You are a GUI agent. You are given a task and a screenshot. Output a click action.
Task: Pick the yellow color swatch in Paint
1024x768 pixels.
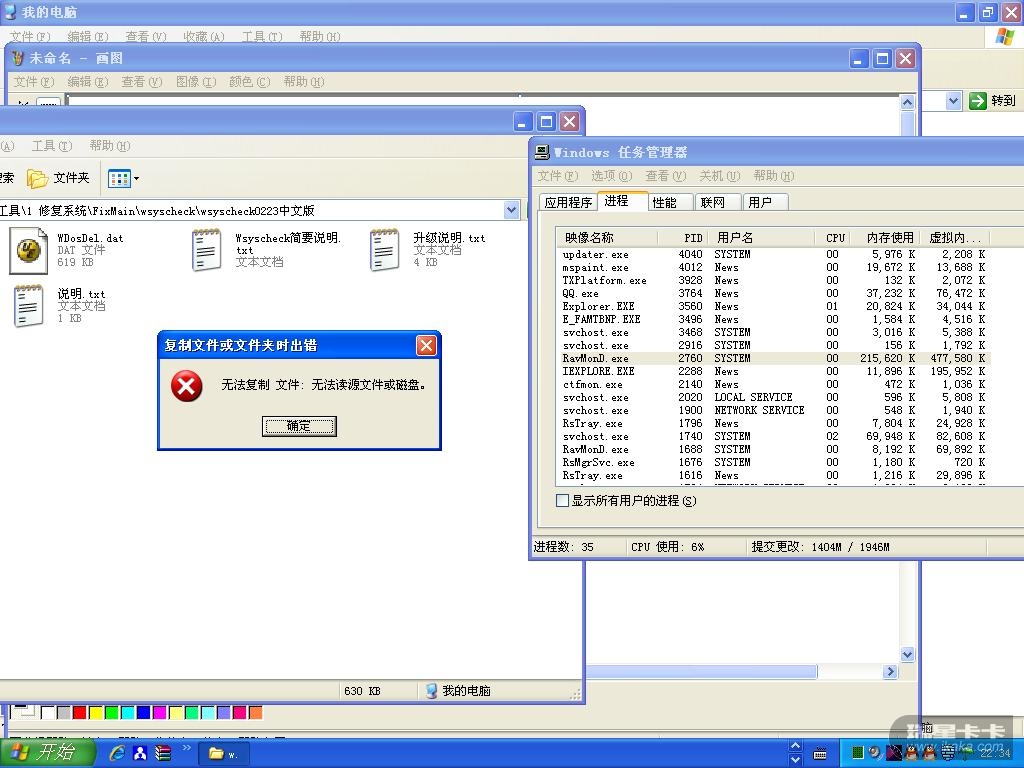pos(96,712)
